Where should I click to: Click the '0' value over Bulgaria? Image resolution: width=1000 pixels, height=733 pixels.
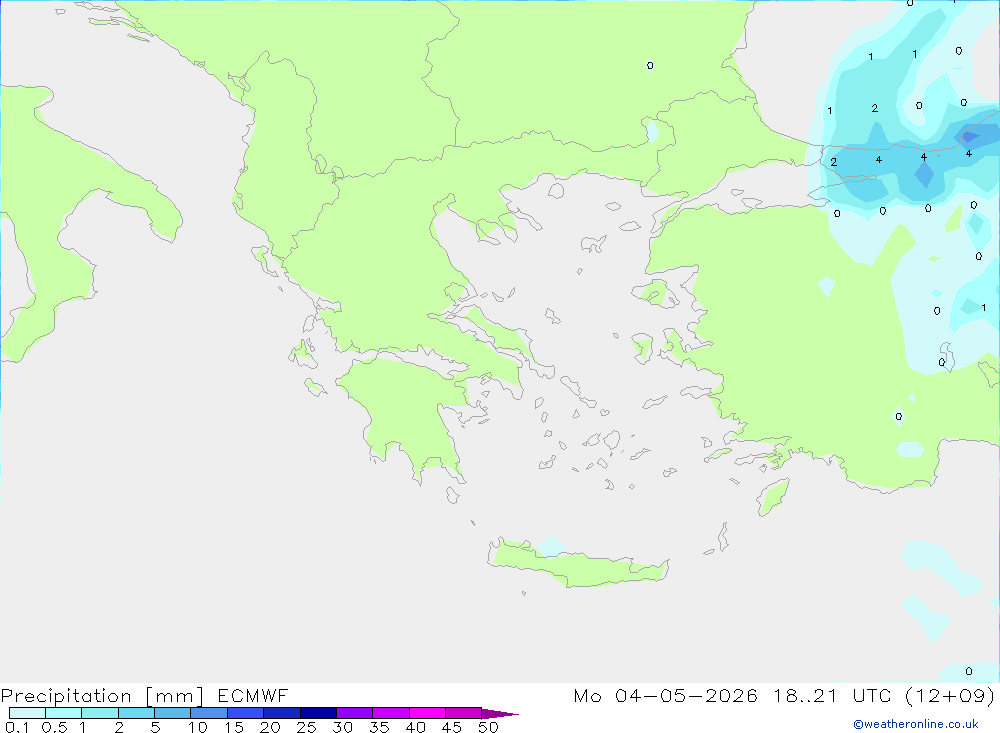[x=650, y=66]
